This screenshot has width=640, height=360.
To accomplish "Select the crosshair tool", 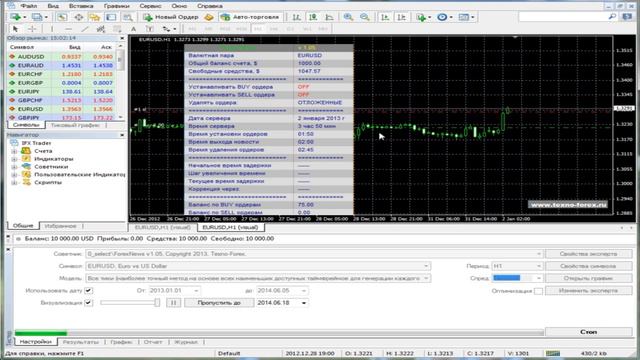I will pyautogui.click(x=32, y=29).
